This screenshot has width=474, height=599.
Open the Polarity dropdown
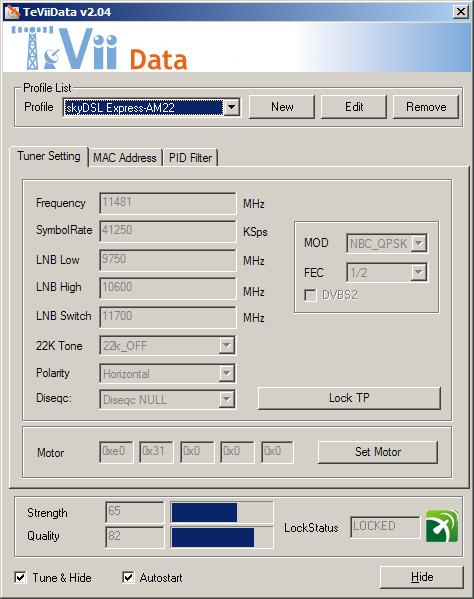[x=226, y=373]
